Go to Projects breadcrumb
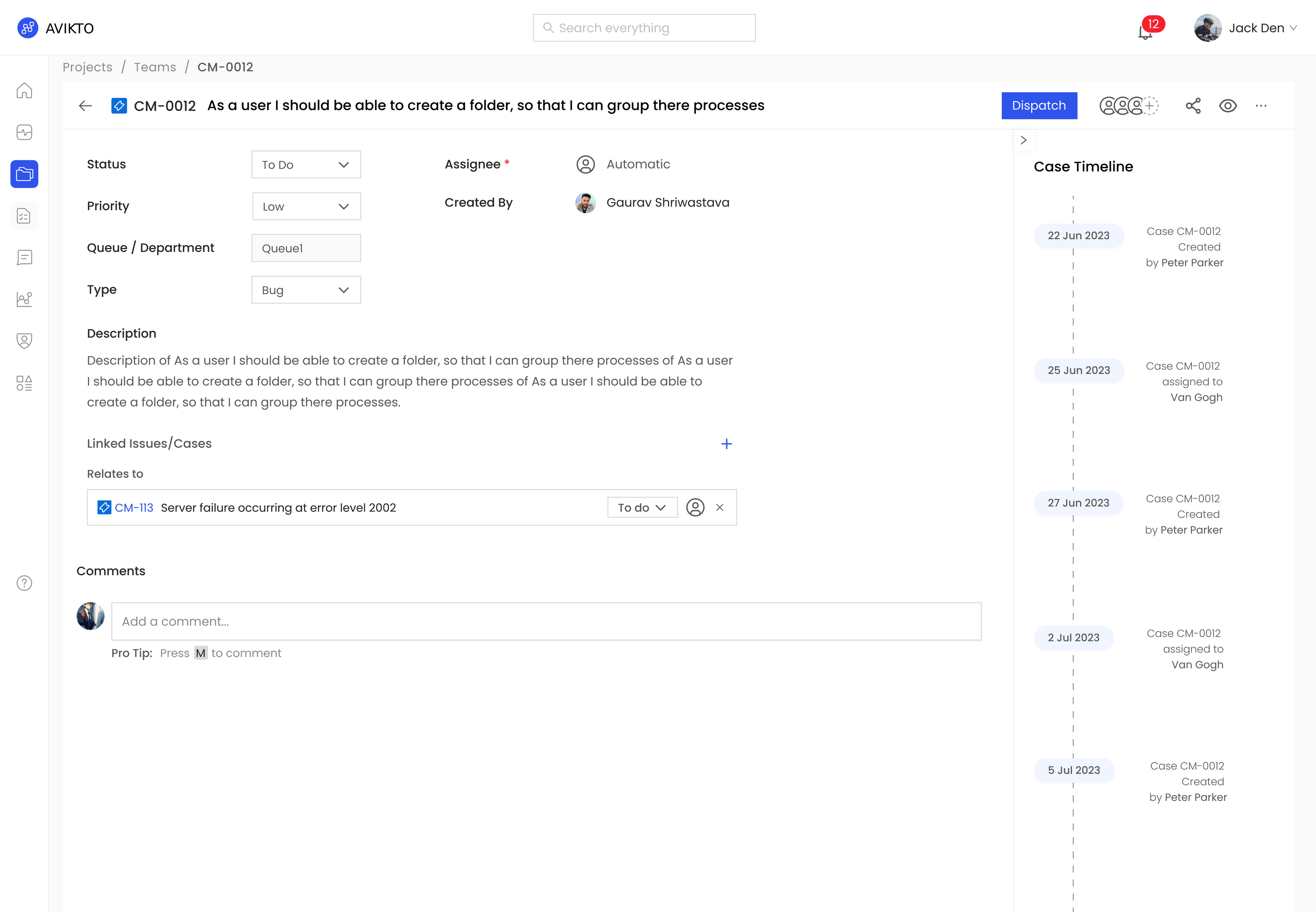 tap(88, 67)
